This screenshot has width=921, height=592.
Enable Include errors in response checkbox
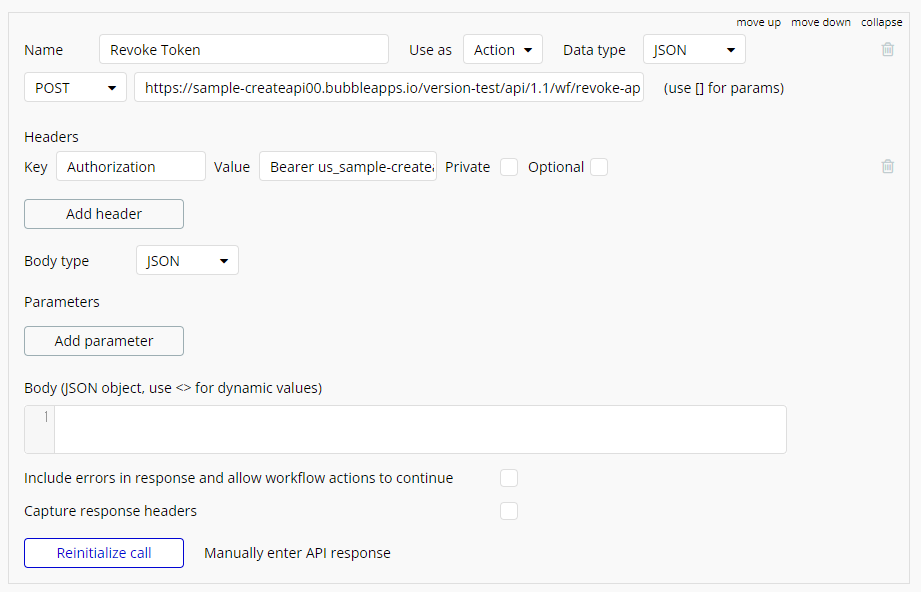coord(509,478)
